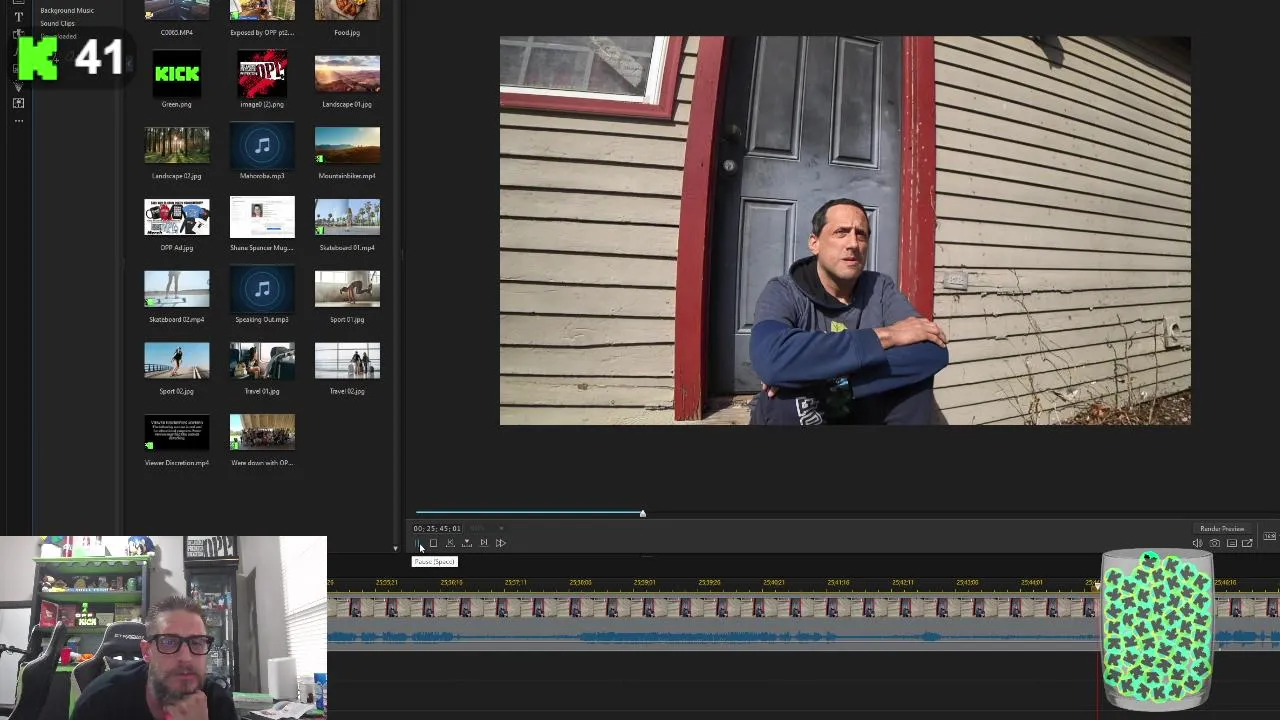The image size is (1280, 720).
Task: Click the timeline audio waveform track
Action: [712, 636]
